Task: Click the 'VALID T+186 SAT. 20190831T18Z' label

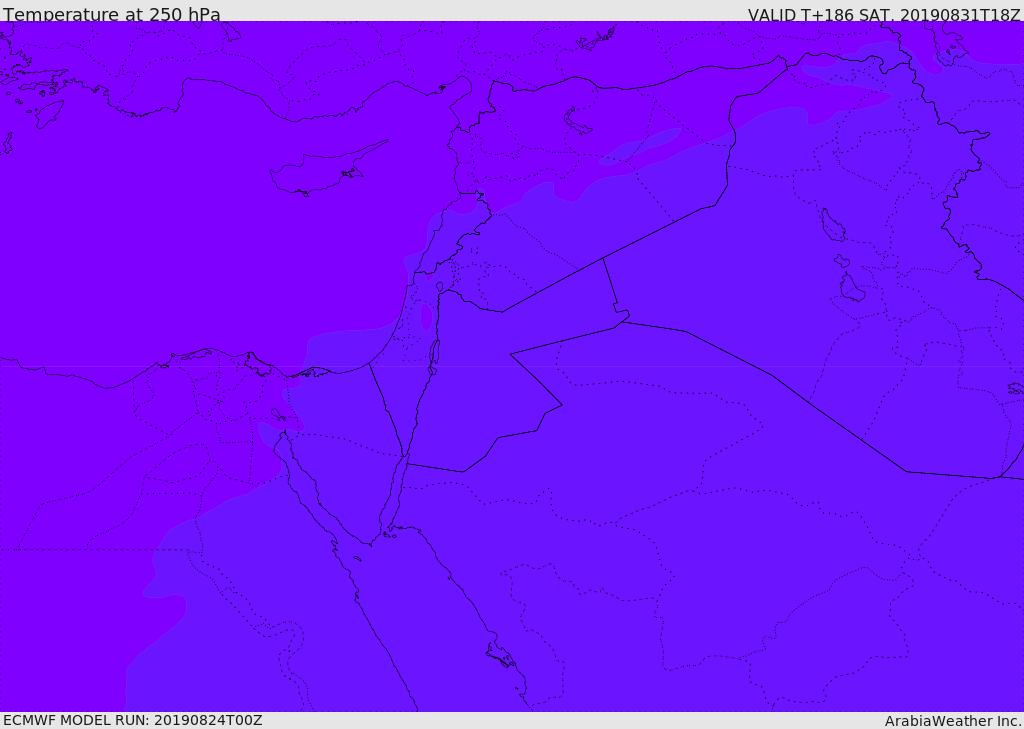Action: (884, 14)
